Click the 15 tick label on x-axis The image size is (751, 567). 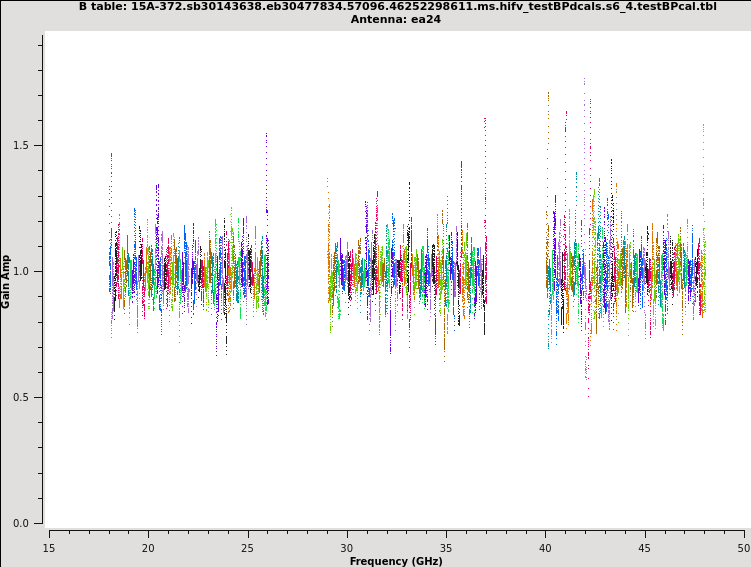pyautogui.click(x=49, y=547)
